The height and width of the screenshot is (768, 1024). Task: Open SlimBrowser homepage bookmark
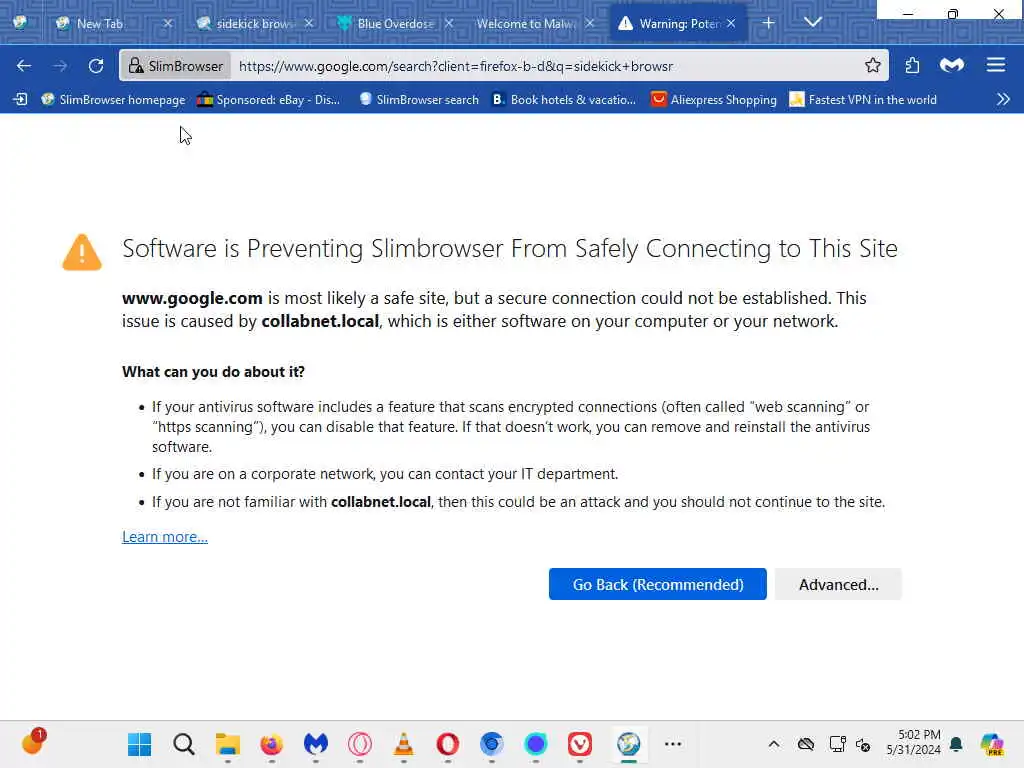pyautogui.click(x=114, y=99)
